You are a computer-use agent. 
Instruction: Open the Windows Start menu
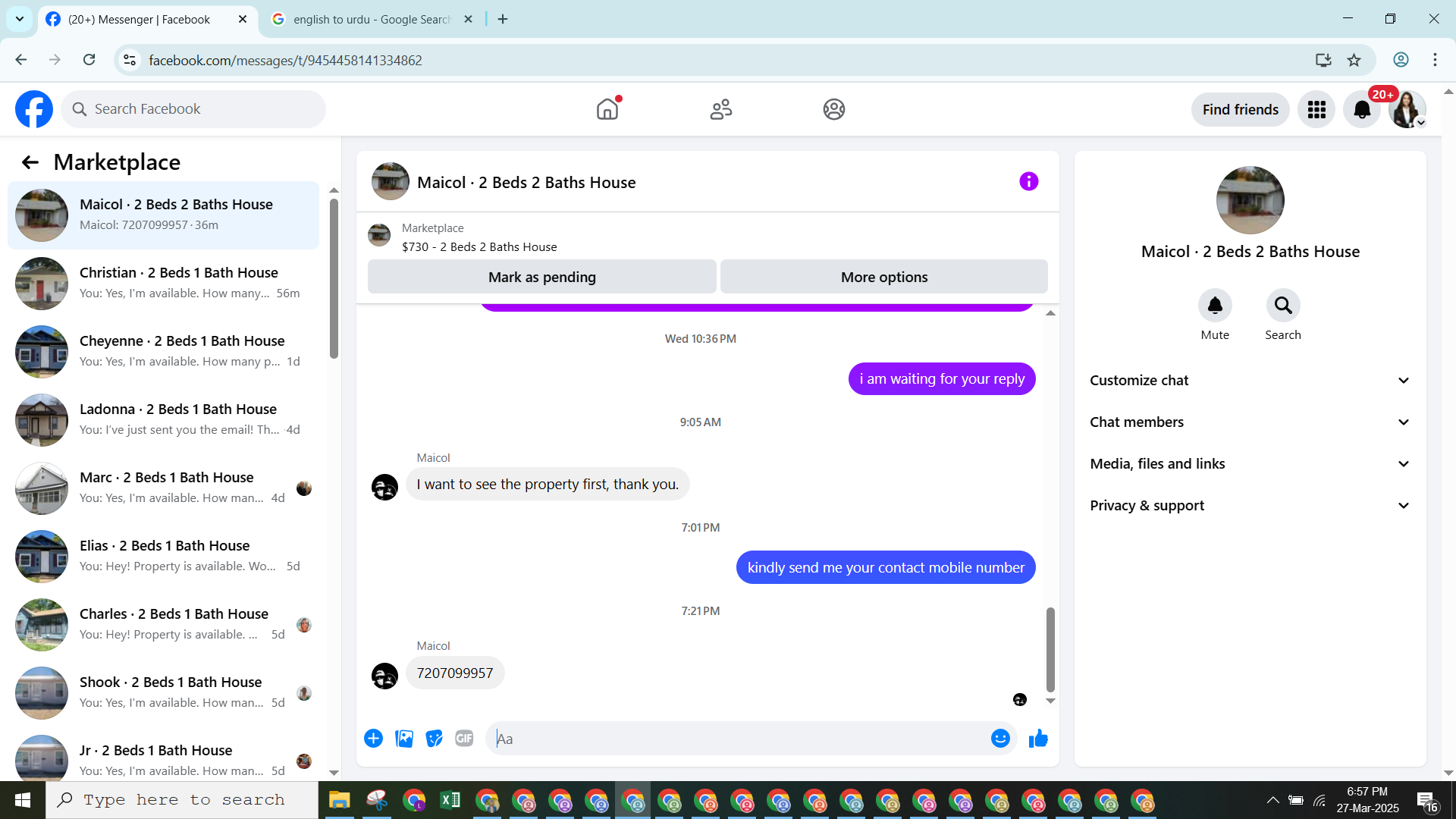[23, 800]
